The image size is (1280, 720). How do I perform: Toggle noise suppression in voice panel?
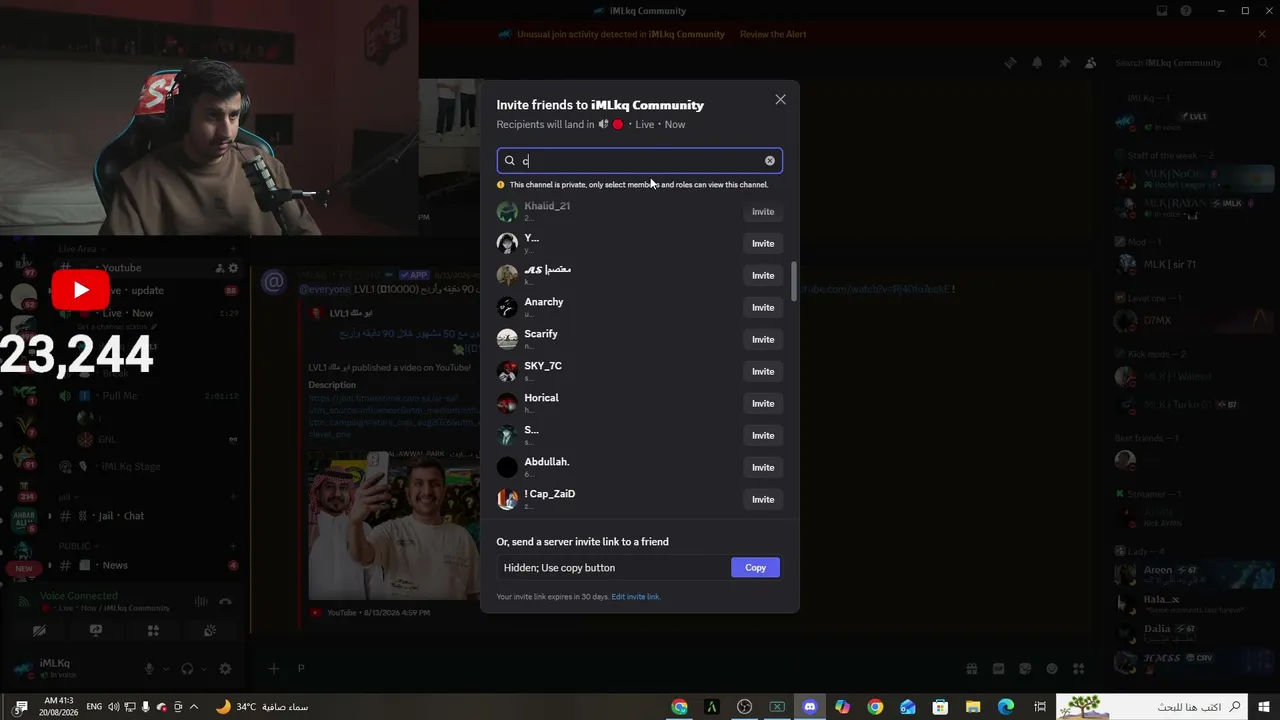coord(201,602)
